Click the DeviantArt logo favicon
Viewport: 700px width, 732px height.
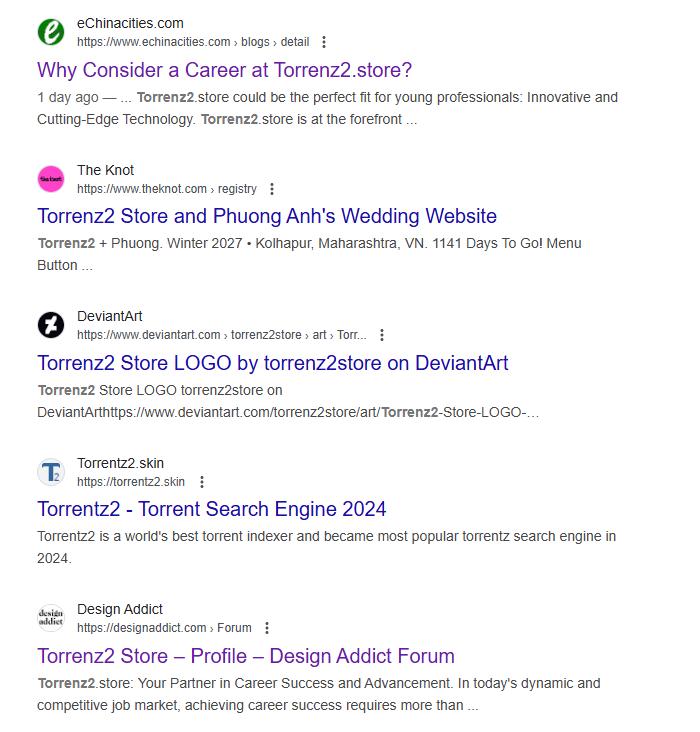pyautogui.click(x=51, y=325)
